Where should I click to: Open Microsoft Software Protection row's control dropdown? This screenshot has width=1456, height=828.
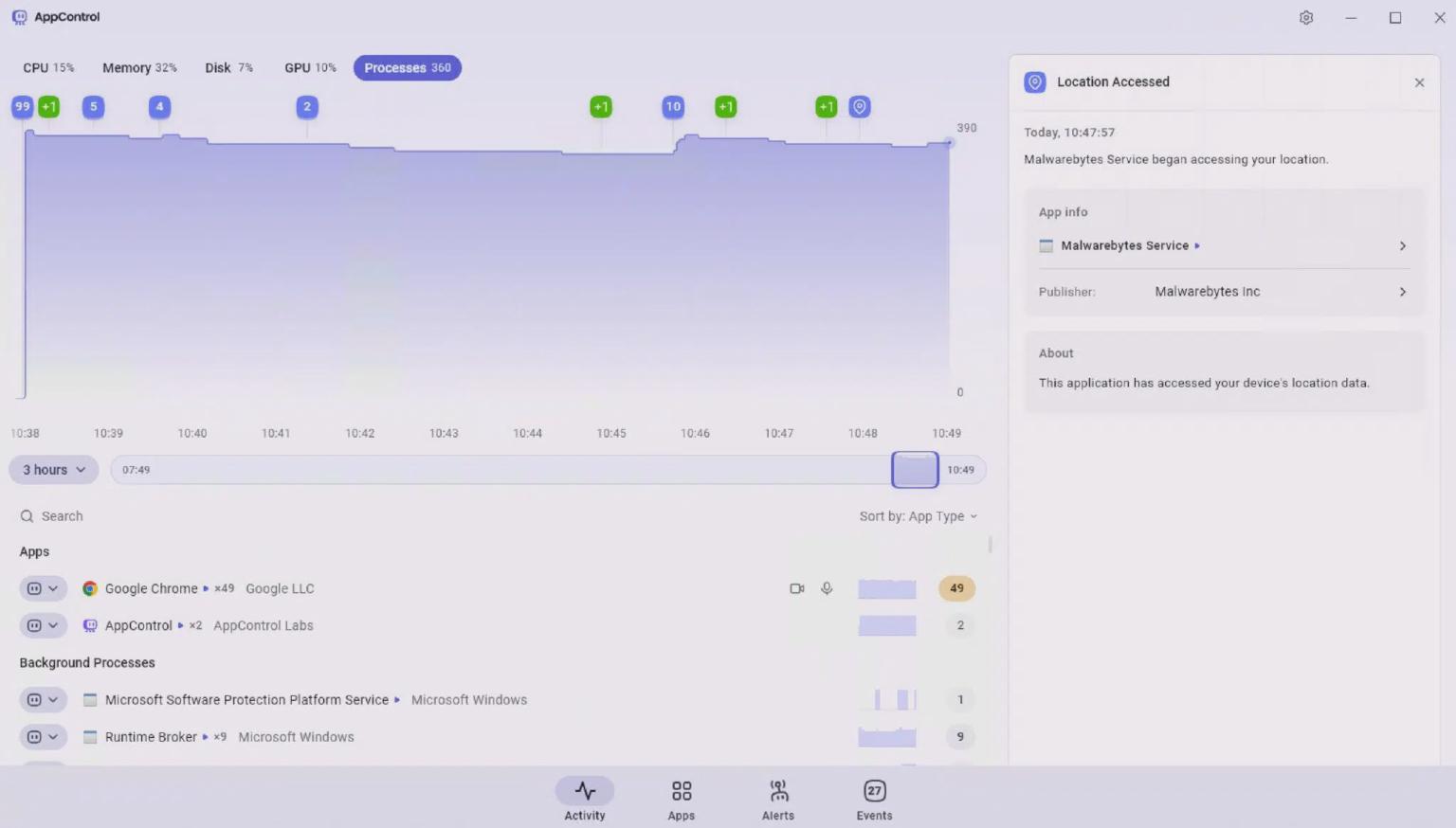[43, 700]
